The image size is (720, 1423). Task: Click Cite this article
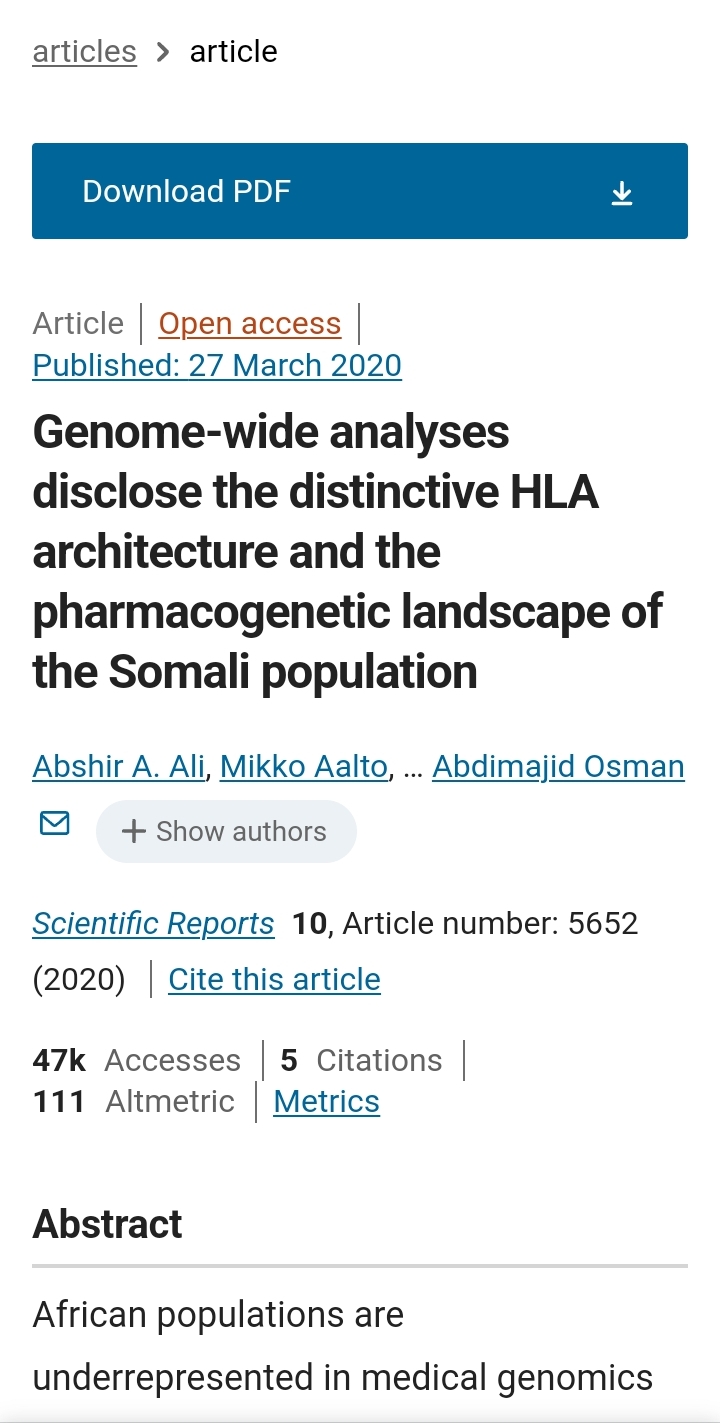274,979
